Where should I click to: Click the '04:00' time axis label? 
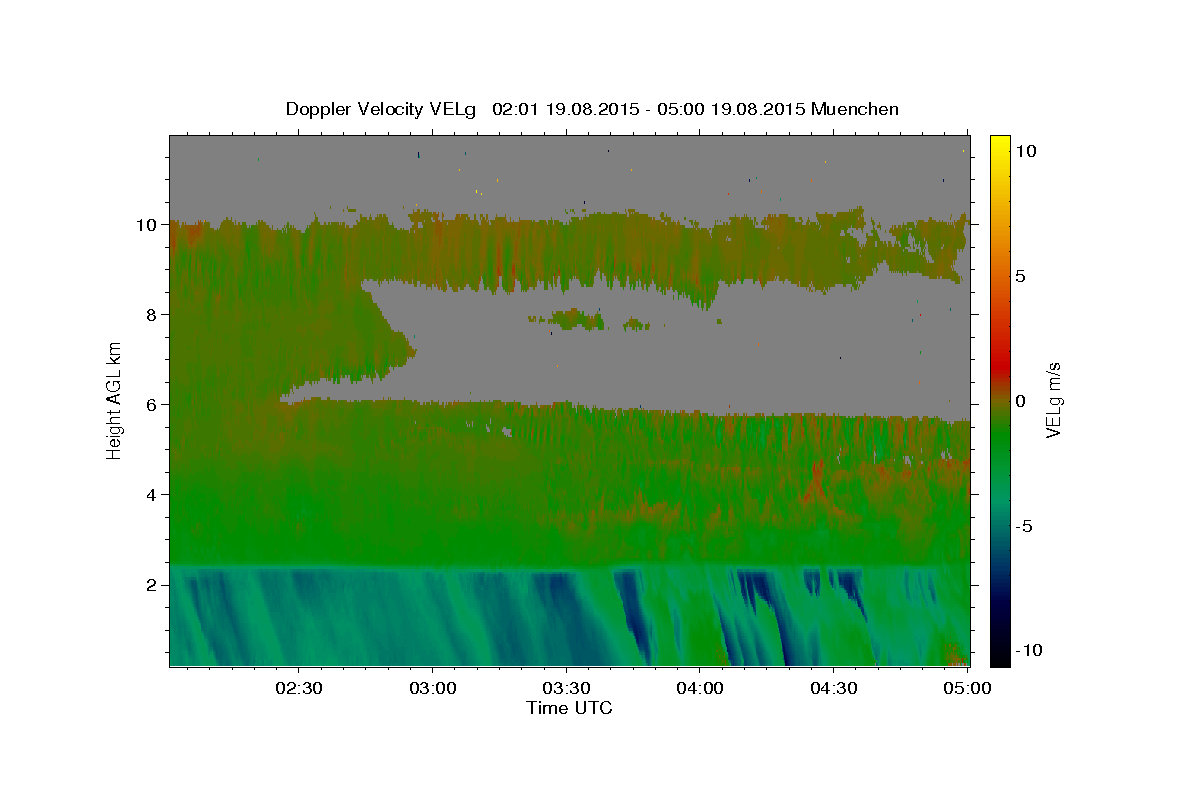[700, 688]
